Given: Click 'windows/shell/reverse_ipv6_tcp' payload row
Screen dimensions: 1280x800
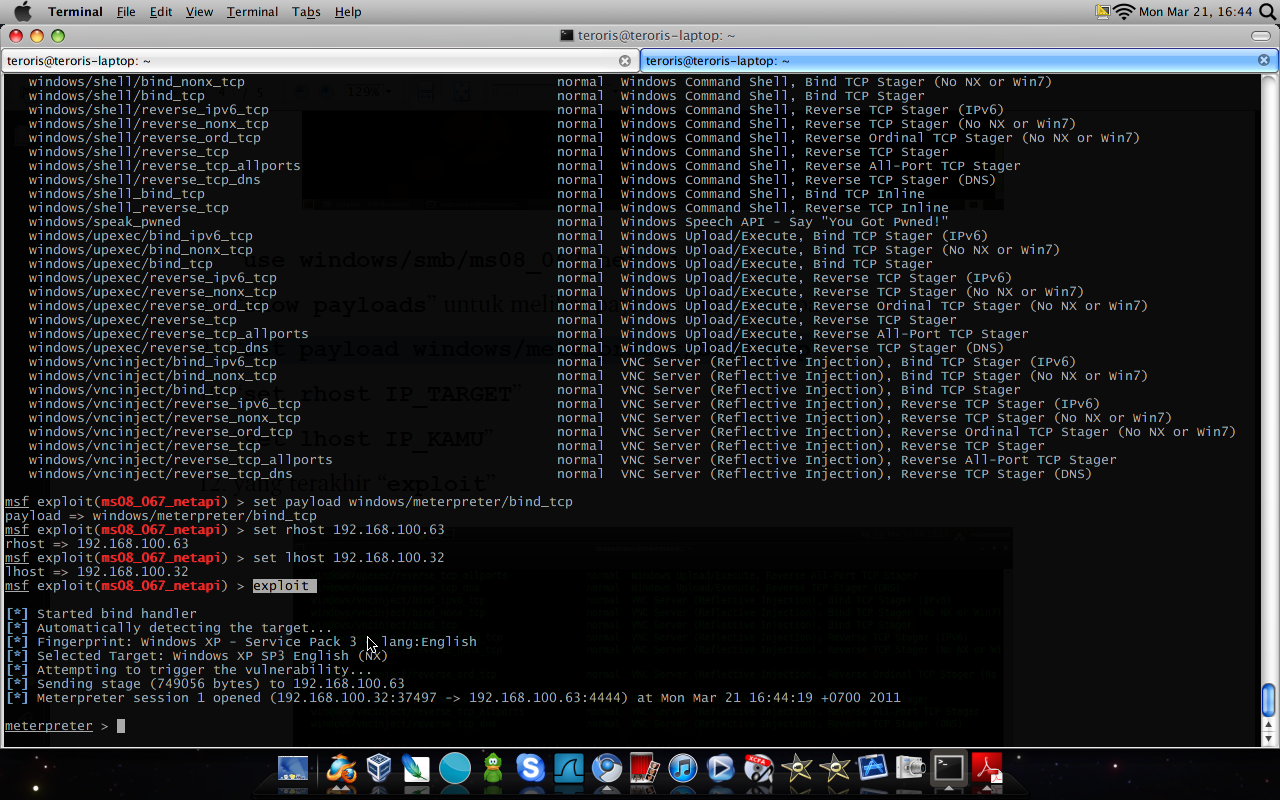Looking at the screenshot, I should [149, 110].
